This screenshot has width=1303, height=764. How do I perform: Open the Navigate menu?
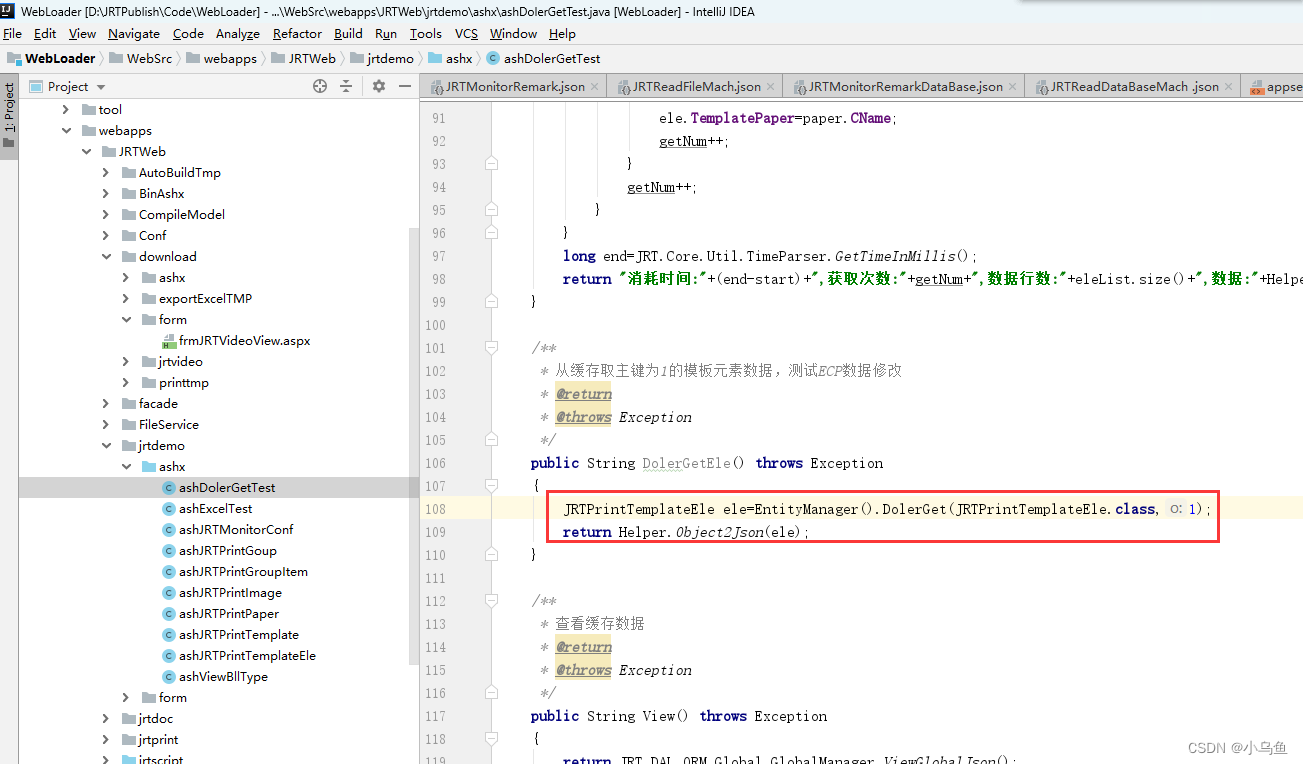click(134, 34)
